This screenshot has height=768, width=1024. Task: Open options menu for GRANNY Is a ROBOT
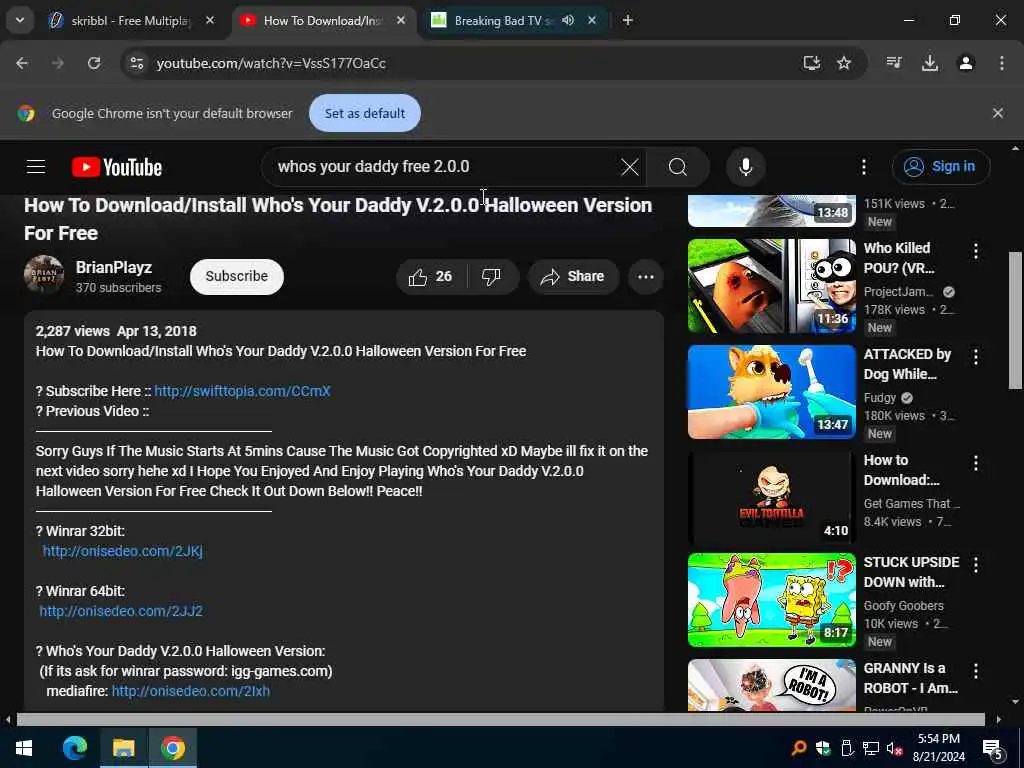tap(976, 671)
